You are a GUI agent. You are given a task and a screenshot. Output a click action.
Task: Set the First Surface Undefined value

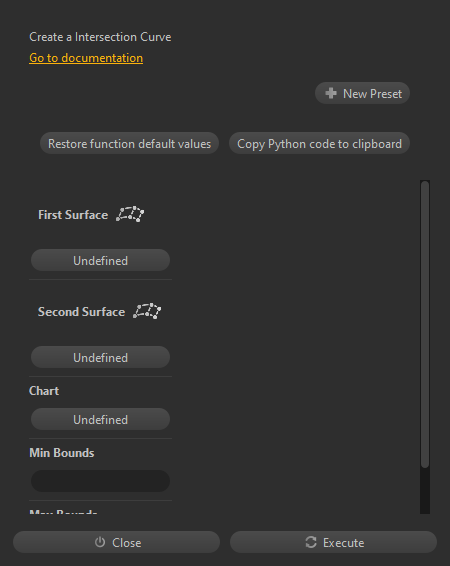coord(100,260)
